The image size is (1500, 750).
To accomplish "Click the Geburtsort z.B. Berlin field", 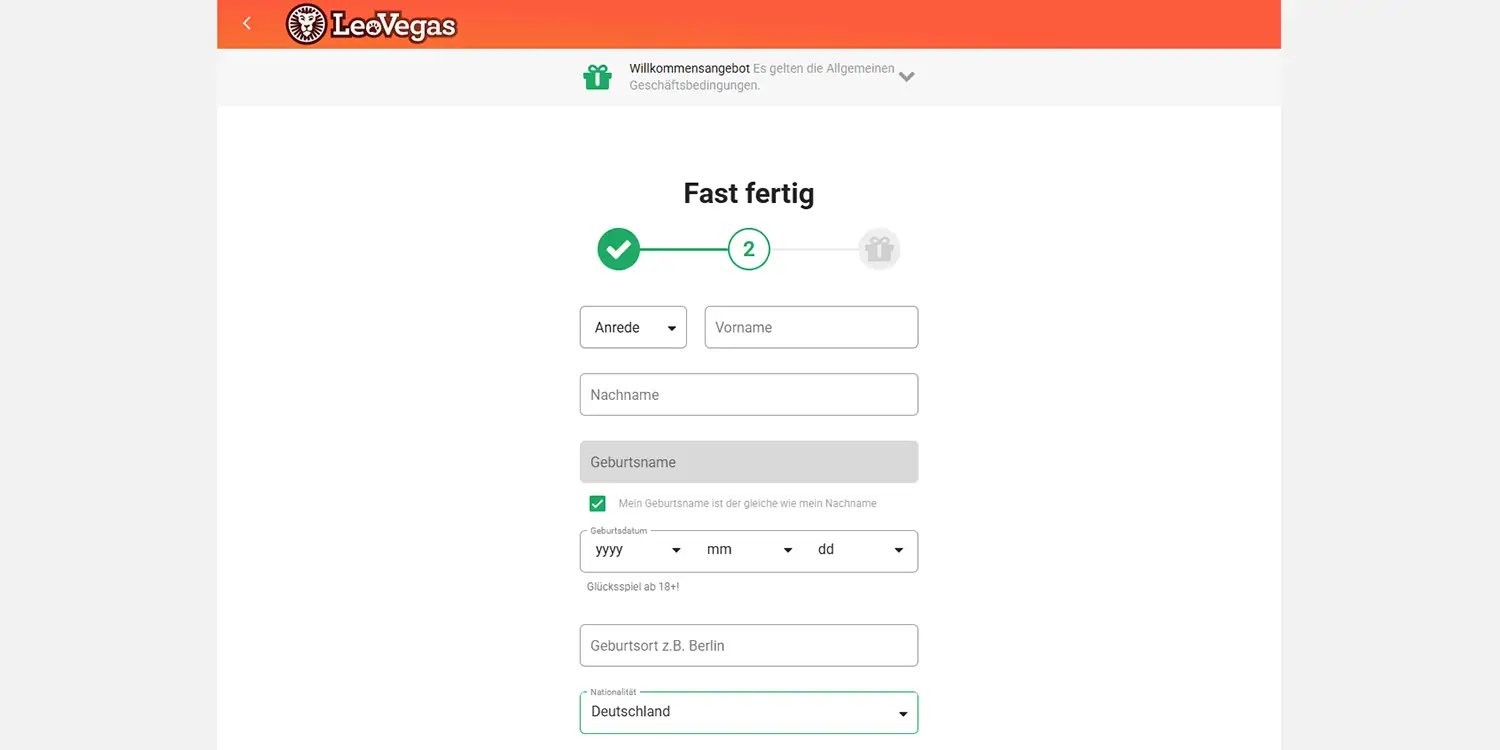I will 749,645.
